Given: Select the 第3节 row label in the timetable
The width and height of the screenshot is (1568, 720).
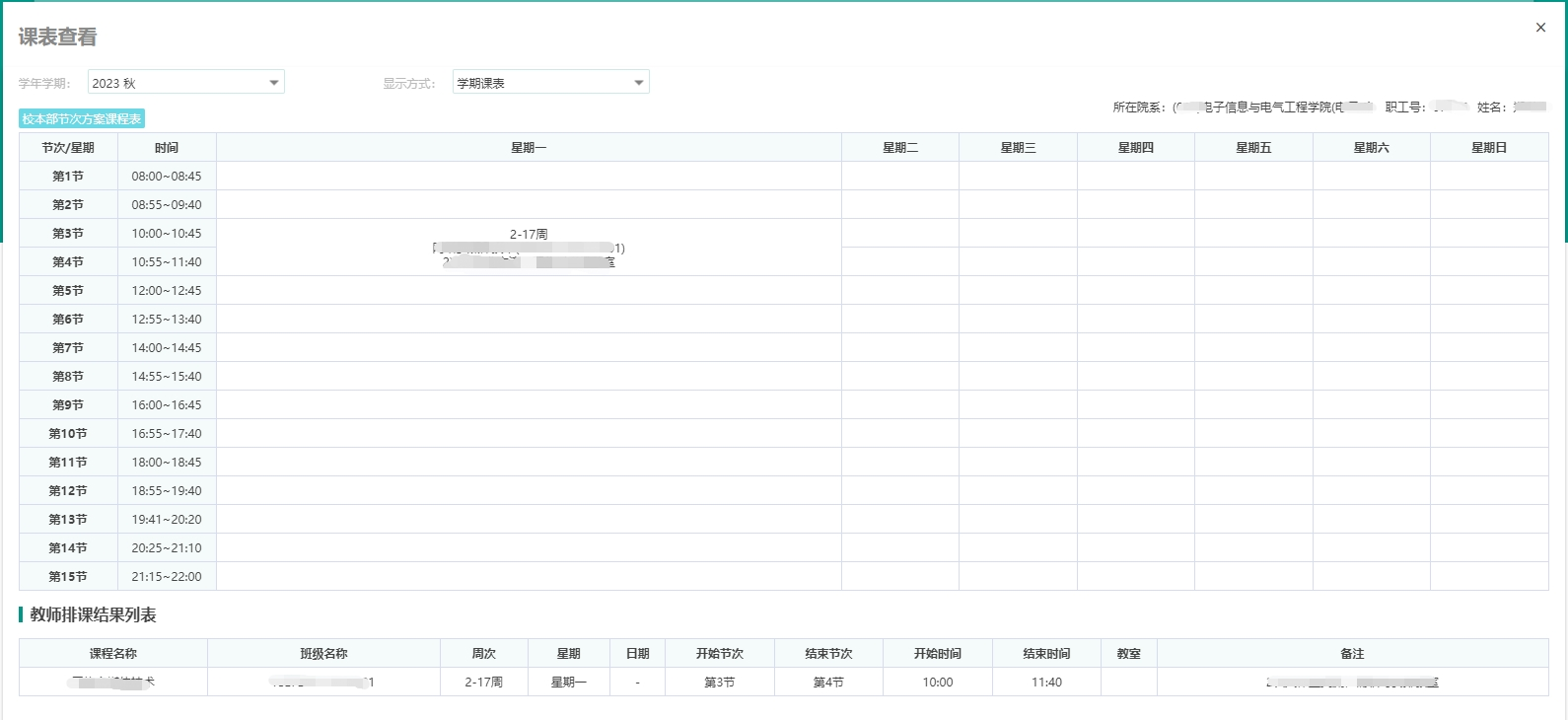Looking at the screenshot, I should [68, 233].
